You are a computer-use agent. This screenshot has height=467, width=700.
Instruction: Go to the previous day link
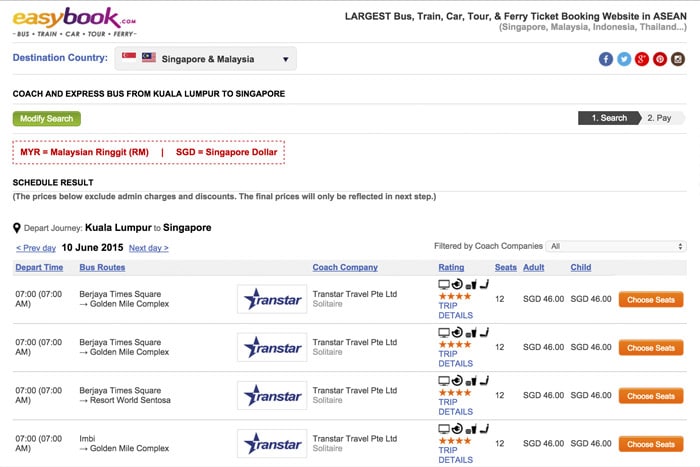pos(36,248)
